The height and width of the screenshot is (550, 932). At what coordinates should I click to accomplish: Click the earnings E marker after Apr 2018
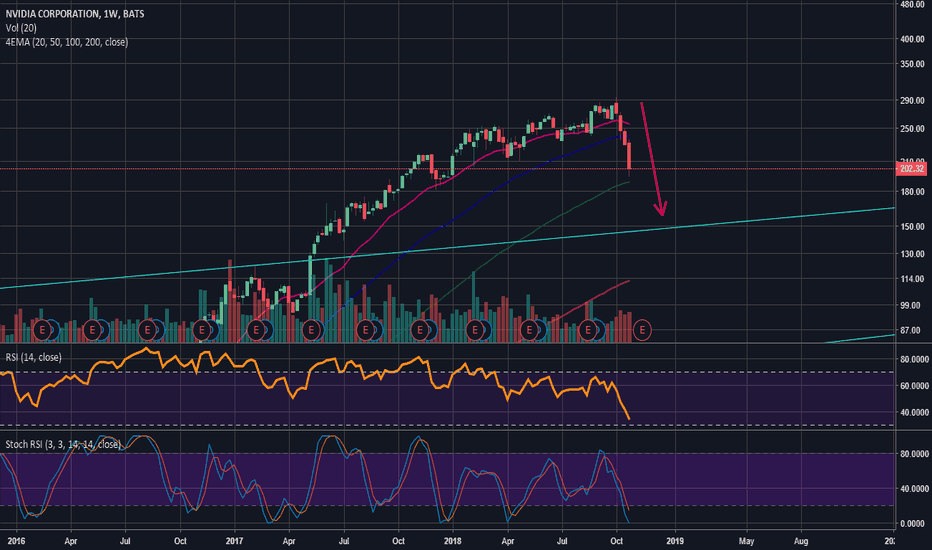tap(529, 329)
